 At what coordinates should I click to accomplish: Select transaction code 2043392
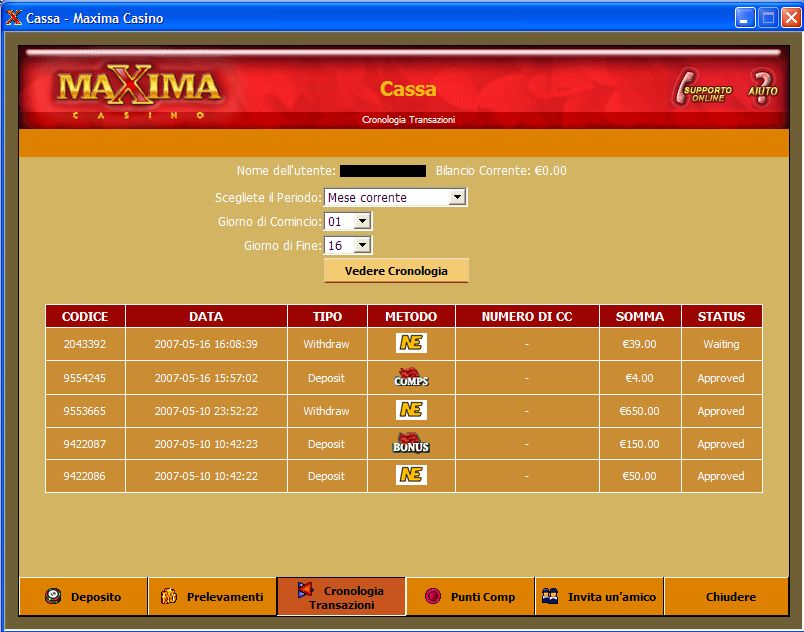tap(85, 344)
